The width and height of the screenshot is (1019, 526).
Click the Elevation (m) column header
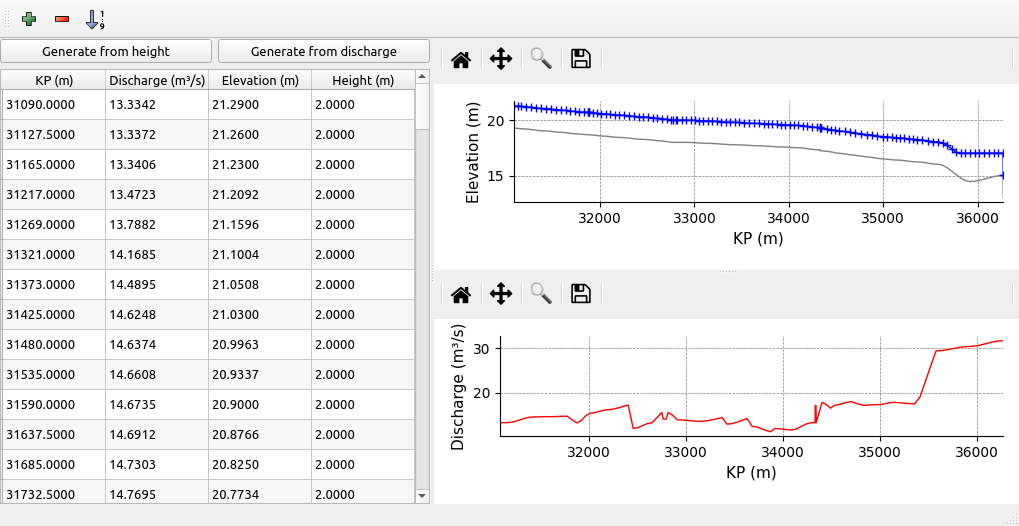(260, 80)
